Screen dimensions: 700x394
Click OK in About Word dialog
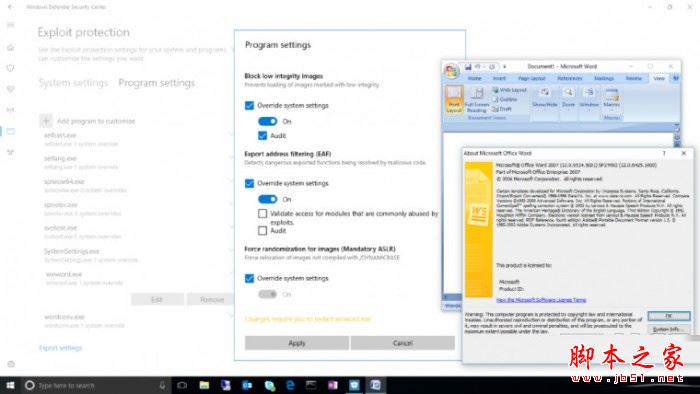click(x=669, y=315)
